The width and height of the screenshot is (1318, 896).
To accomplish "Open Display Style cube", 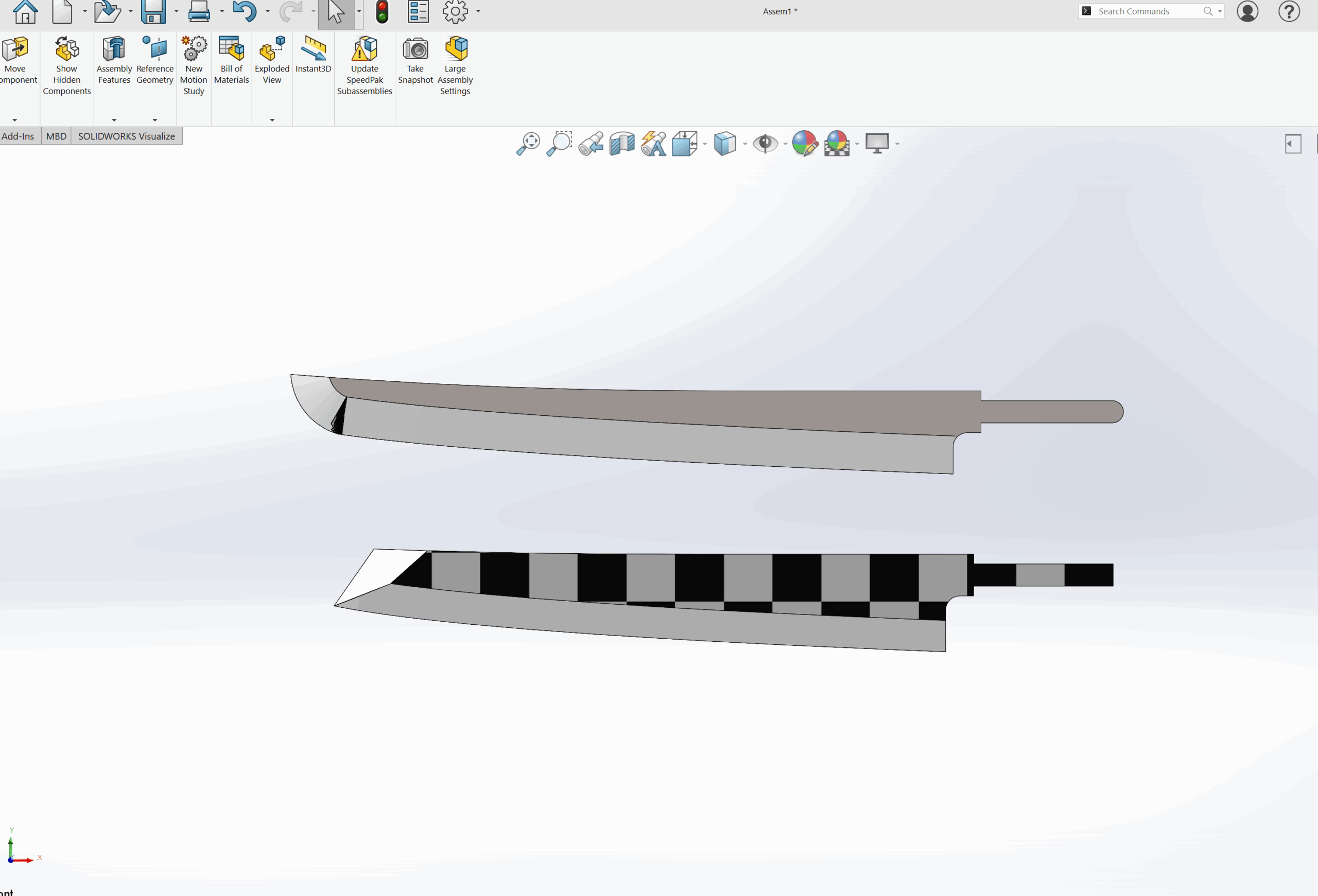I will tap(725, 144).
